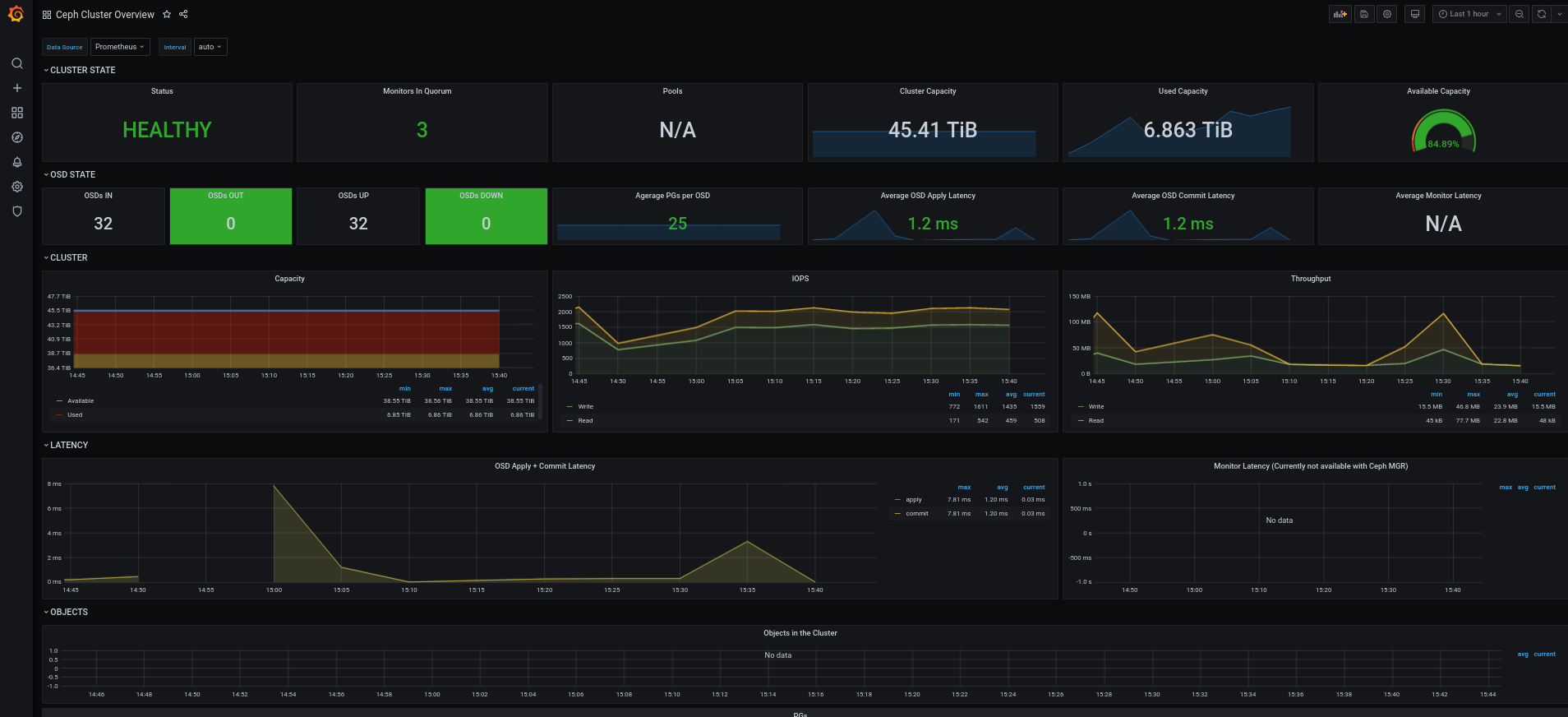Open the Throughput panel title menu
The height and width of the screenshot is (717, 1568).
tap(1310, 279)
